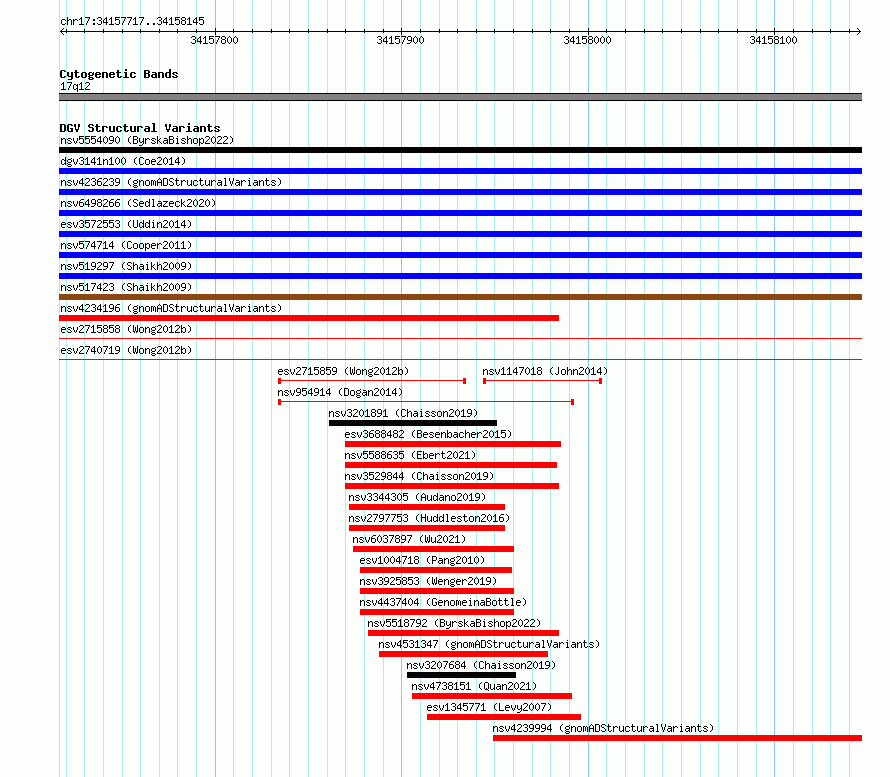The width and height of the screenshot is (890, 777).
Task: Select the esv3688482 (Besenbacher2015) red bar
Action: pos(452,444)
